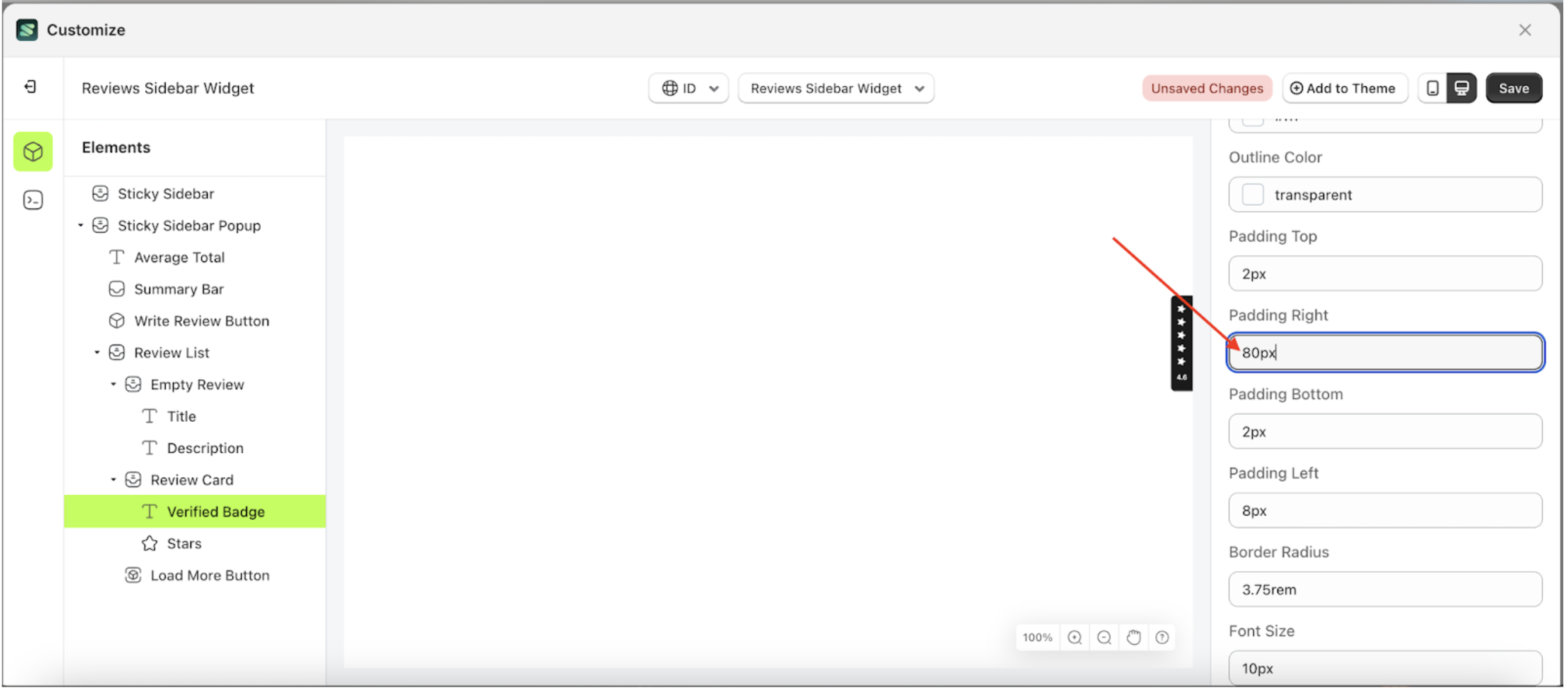Select the Elements cube icon in left sidebar
The height and width of the screenshot is (688, 1568).
coord(32,151)
